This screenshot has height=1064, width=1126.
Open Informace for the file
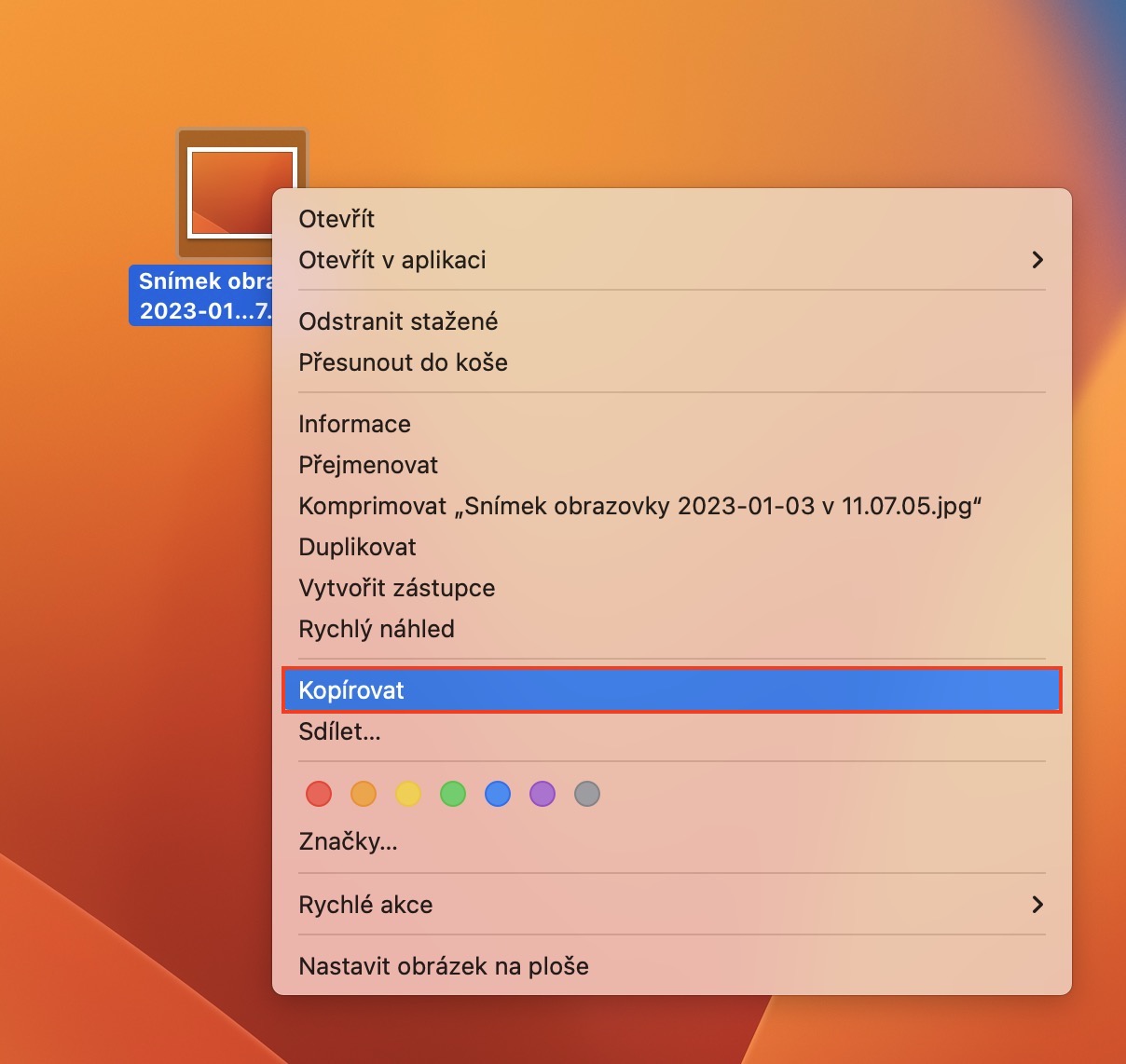(671, 424)
